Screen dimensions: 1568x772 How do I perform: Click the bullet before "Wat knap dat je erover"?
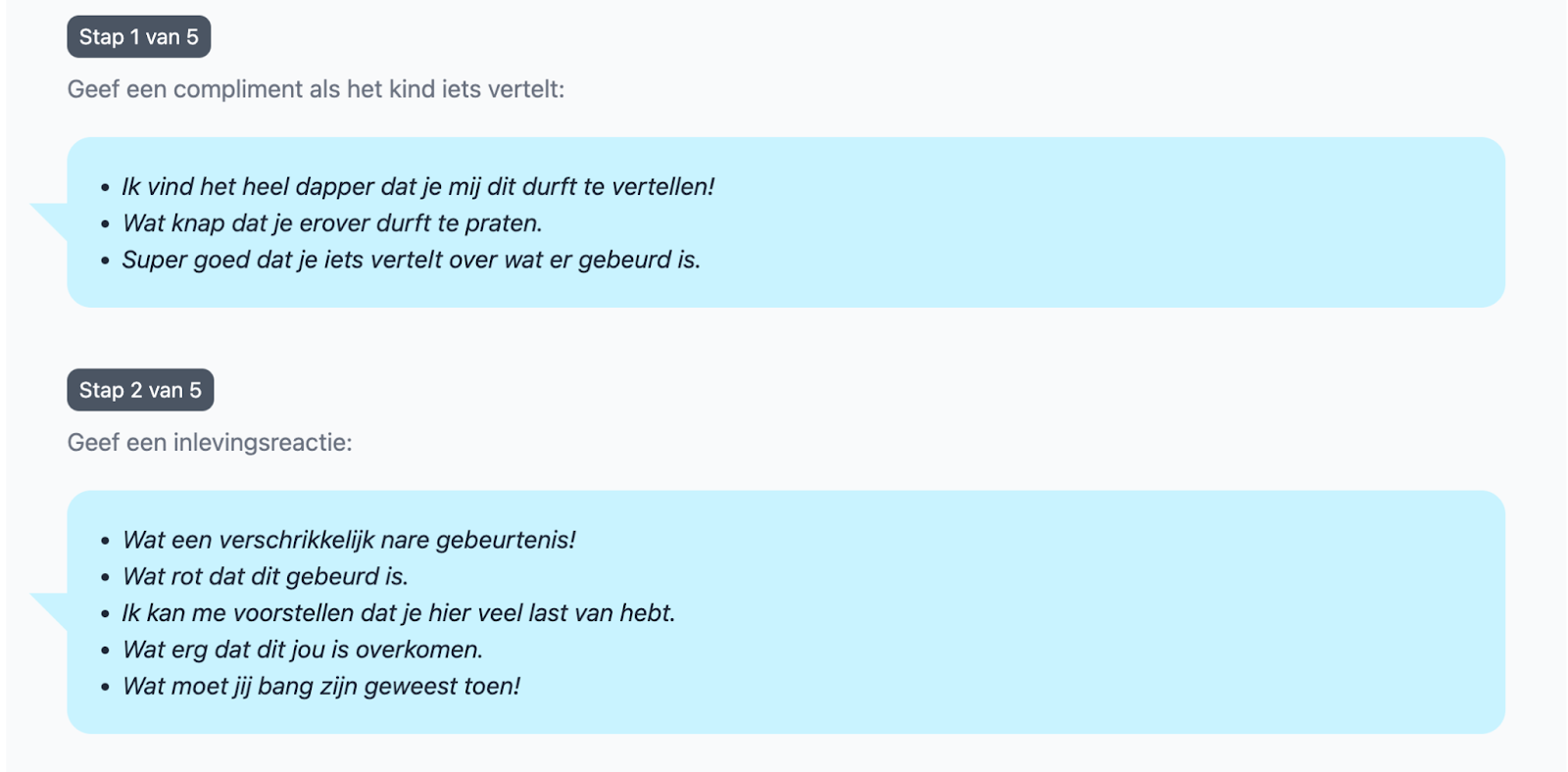tap(105, 224)
